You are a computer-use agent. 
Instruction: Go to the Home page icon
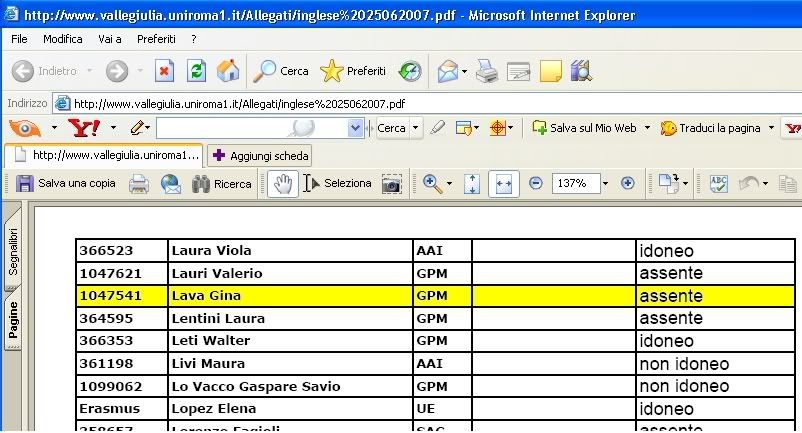tap(228, 71)
